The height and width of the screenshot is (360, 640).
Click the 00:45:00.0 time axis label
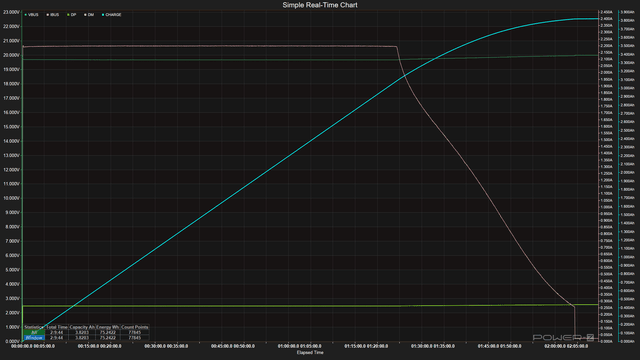pyautogui.click(x=222, y=346)
